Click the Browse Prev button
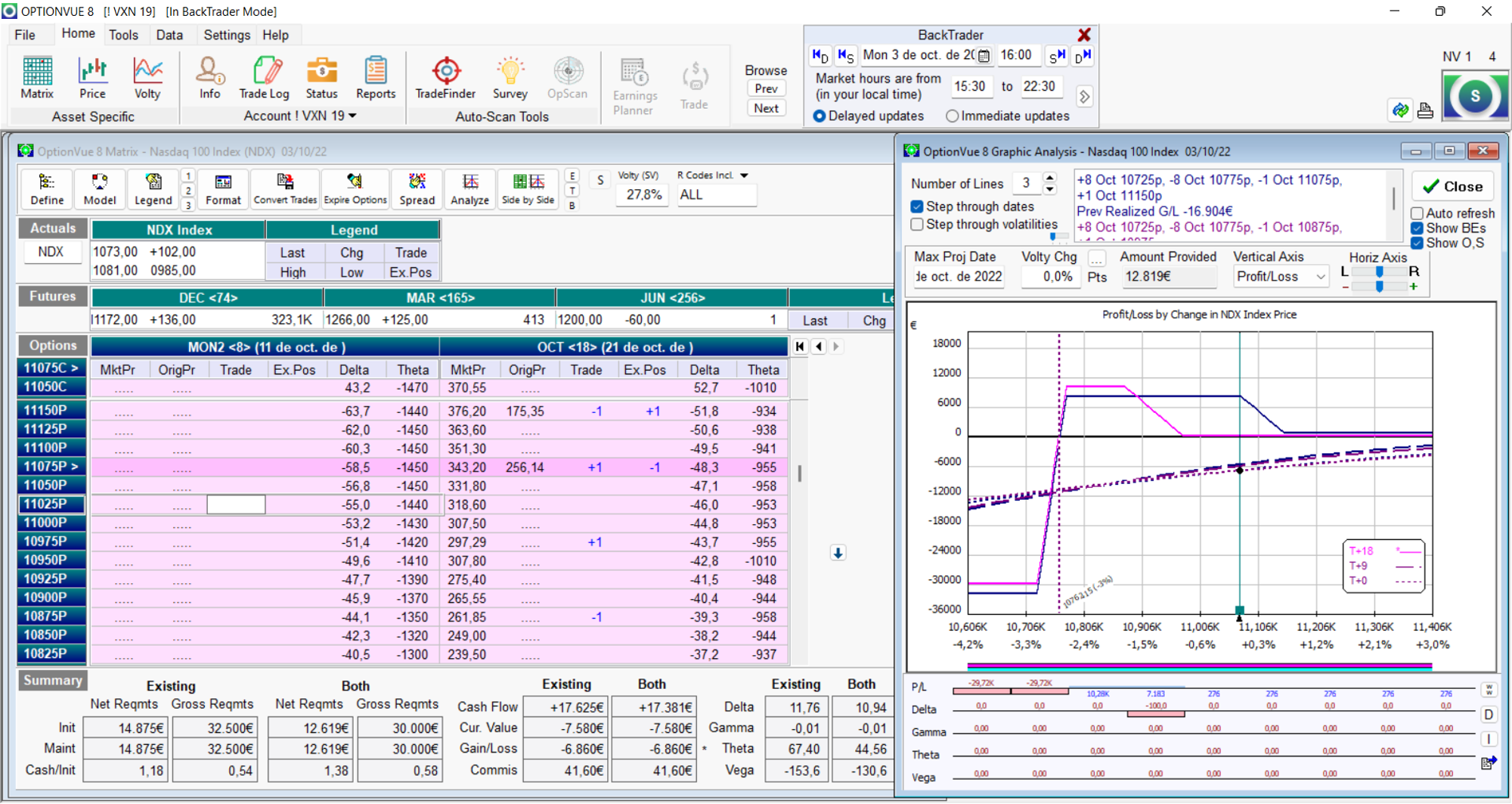 [766, 88]
